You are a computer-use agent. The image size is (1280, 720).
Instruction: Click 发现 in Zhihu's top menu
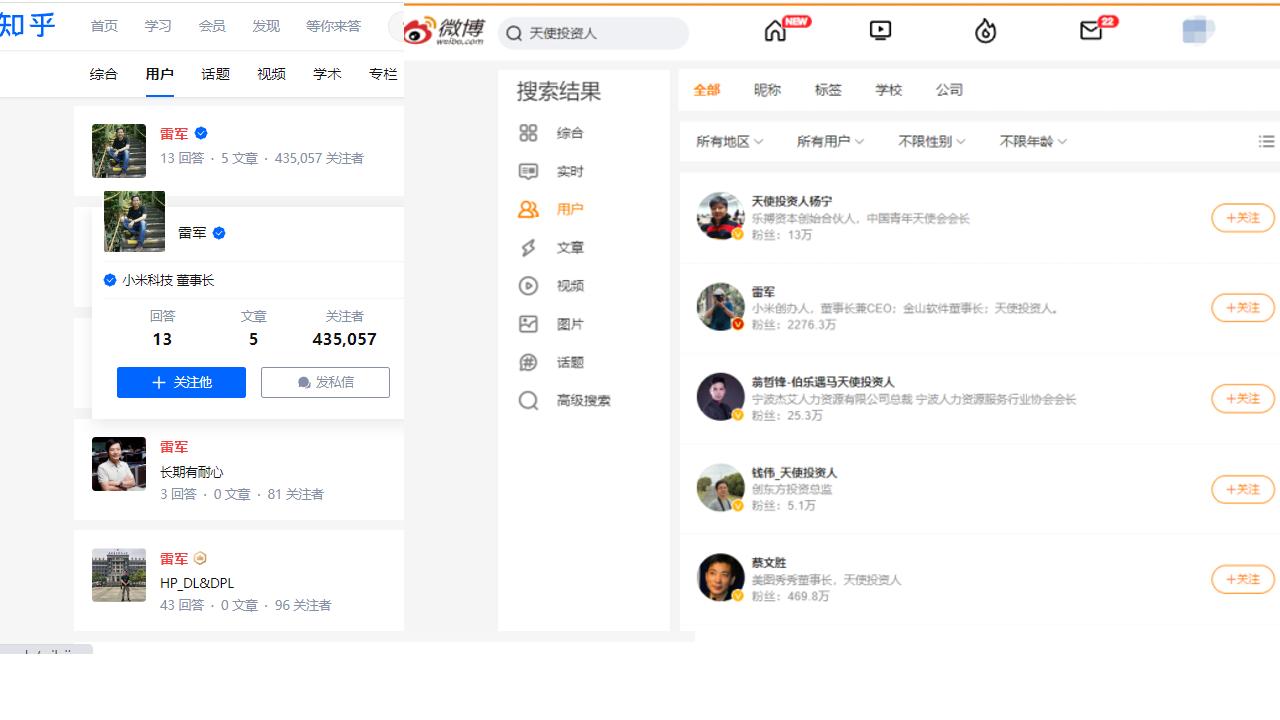pos(266,26)
